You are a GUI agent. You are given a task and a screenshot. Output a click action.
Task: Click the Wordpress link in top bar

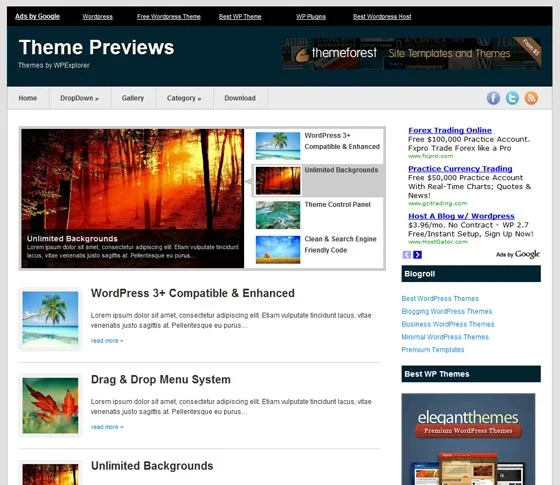98,16
